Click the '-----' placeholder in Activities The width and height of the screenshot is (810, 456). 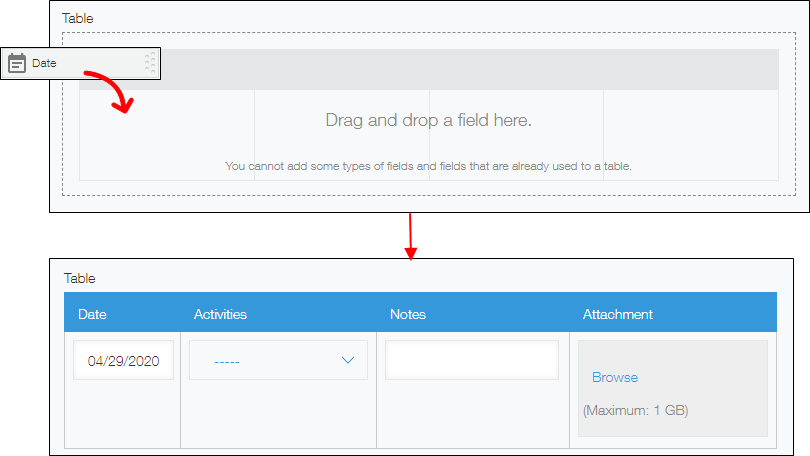coord(227,362)
